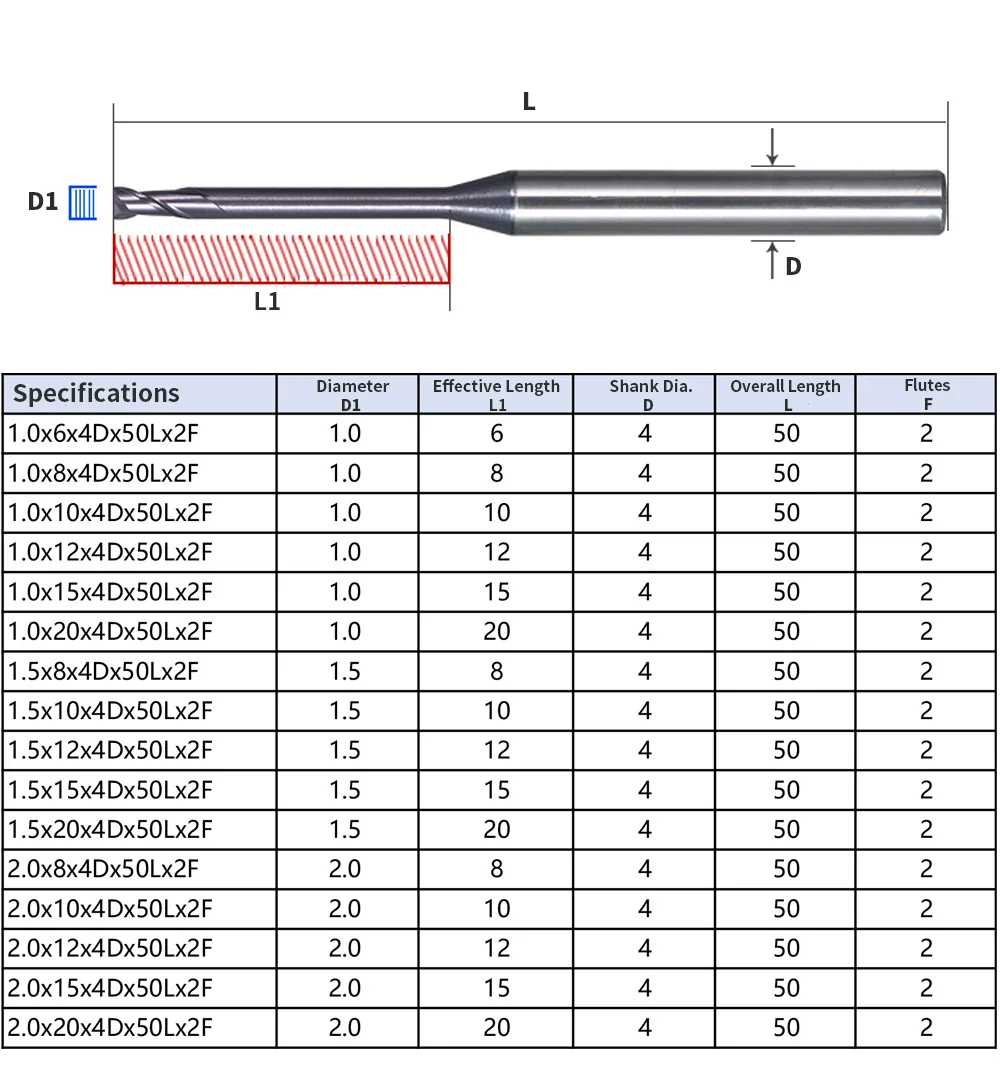
Task: Click the 1.0x10x4Dx50Lx2F specification
Action: pyautogui.click(x=110, y=513)
